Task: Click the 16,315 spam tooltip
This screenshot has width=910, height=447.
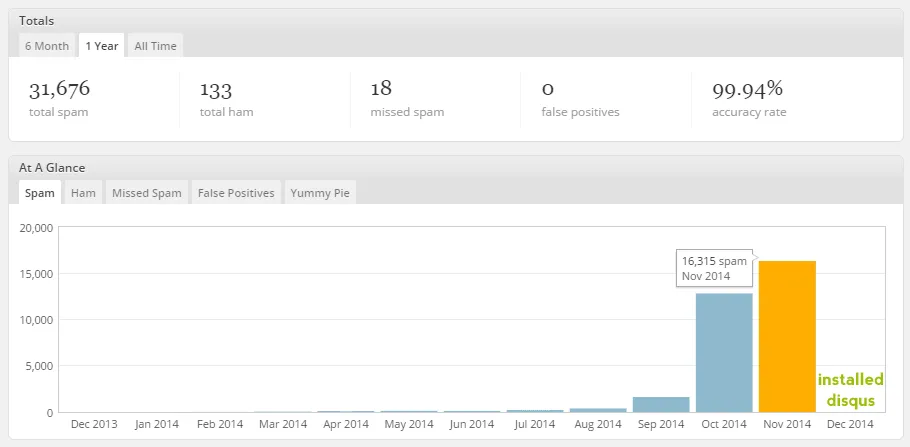Action: coord(714,268)
